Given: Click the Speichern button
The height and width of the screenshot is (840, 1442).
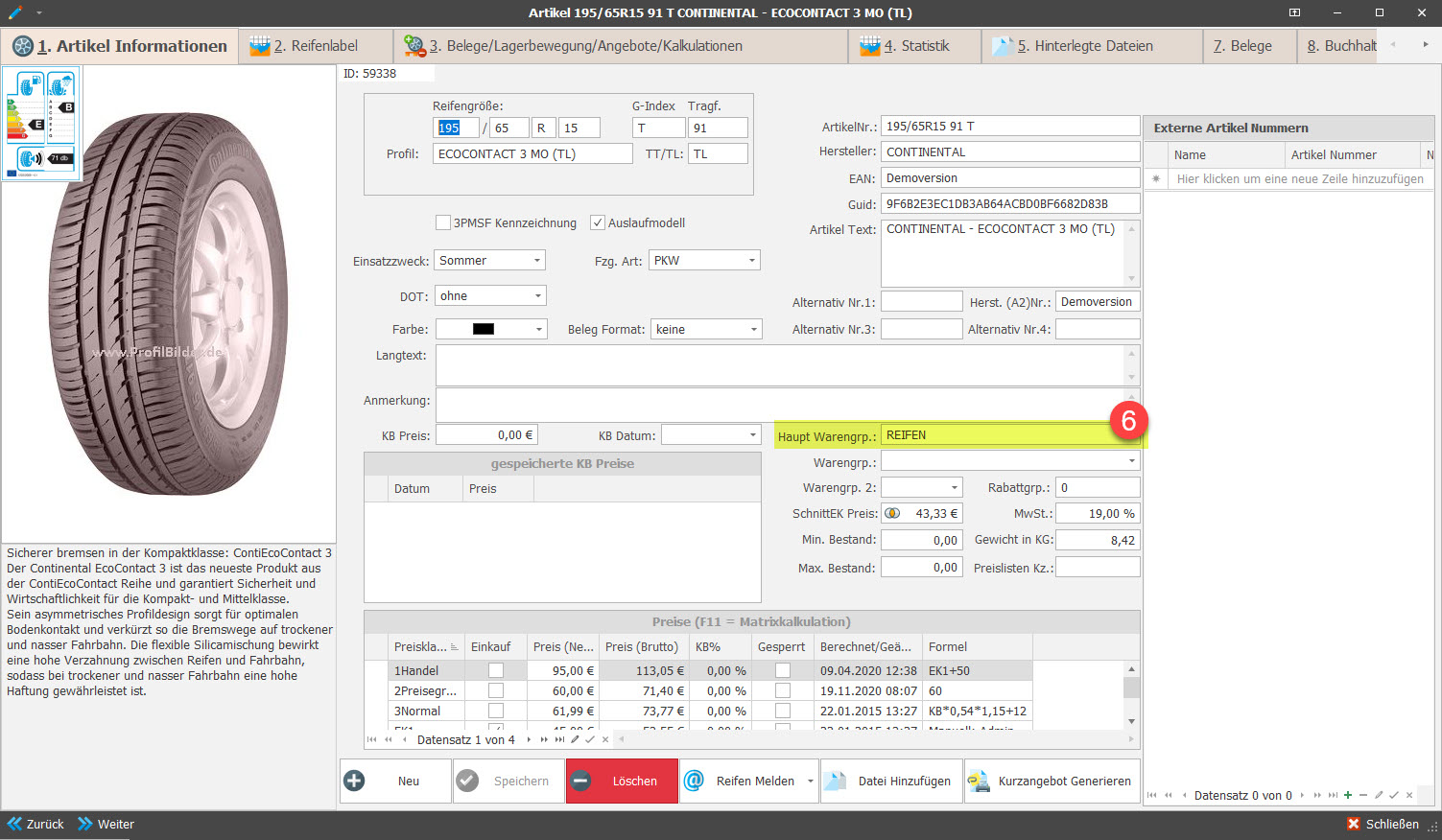Looking at the screenshot, I should 508,781.
